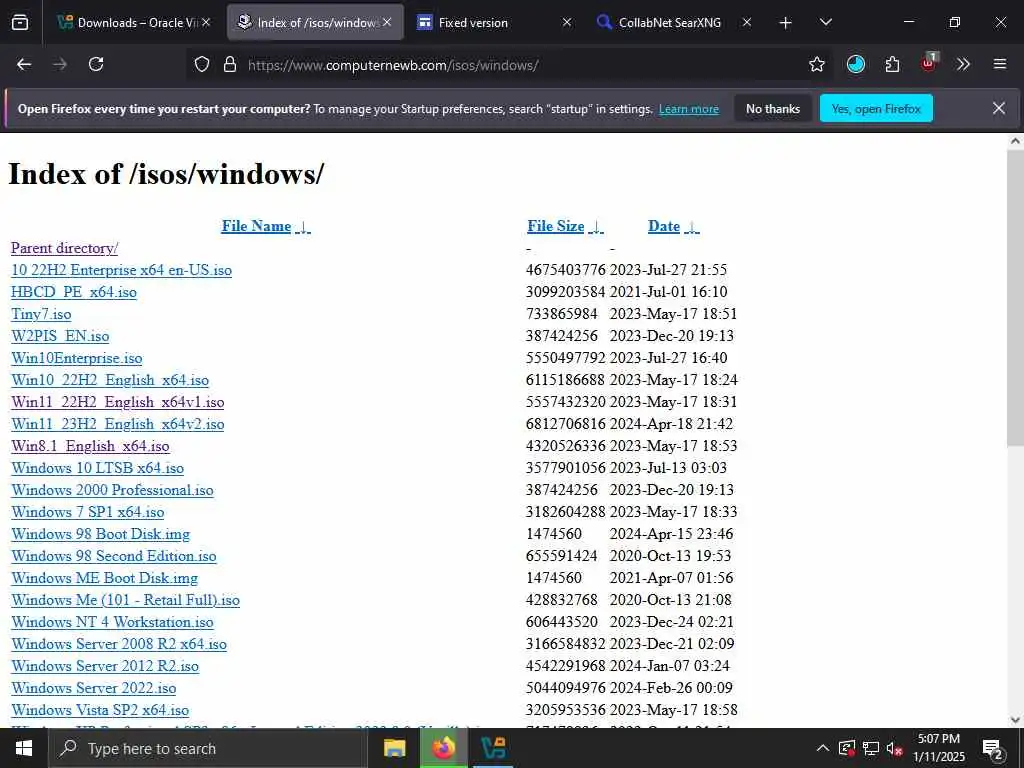This screenshot has height=768, width=1024.
Task: Download Win11_23H2_English_x64v2.iso
Action: [118, 424]
